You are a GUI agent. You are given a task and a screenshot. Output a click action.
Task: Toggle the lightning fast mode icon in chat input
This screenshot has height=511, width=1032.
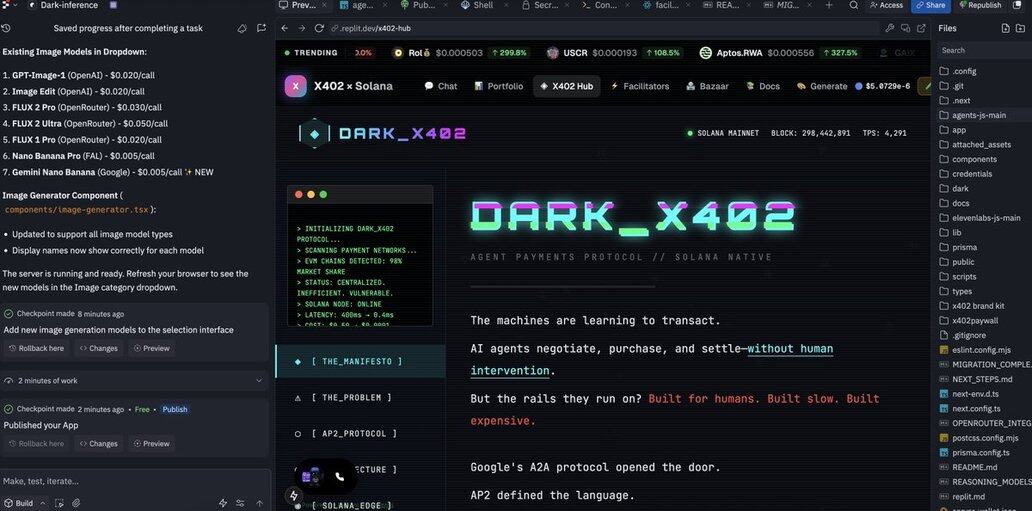(223, 503)
